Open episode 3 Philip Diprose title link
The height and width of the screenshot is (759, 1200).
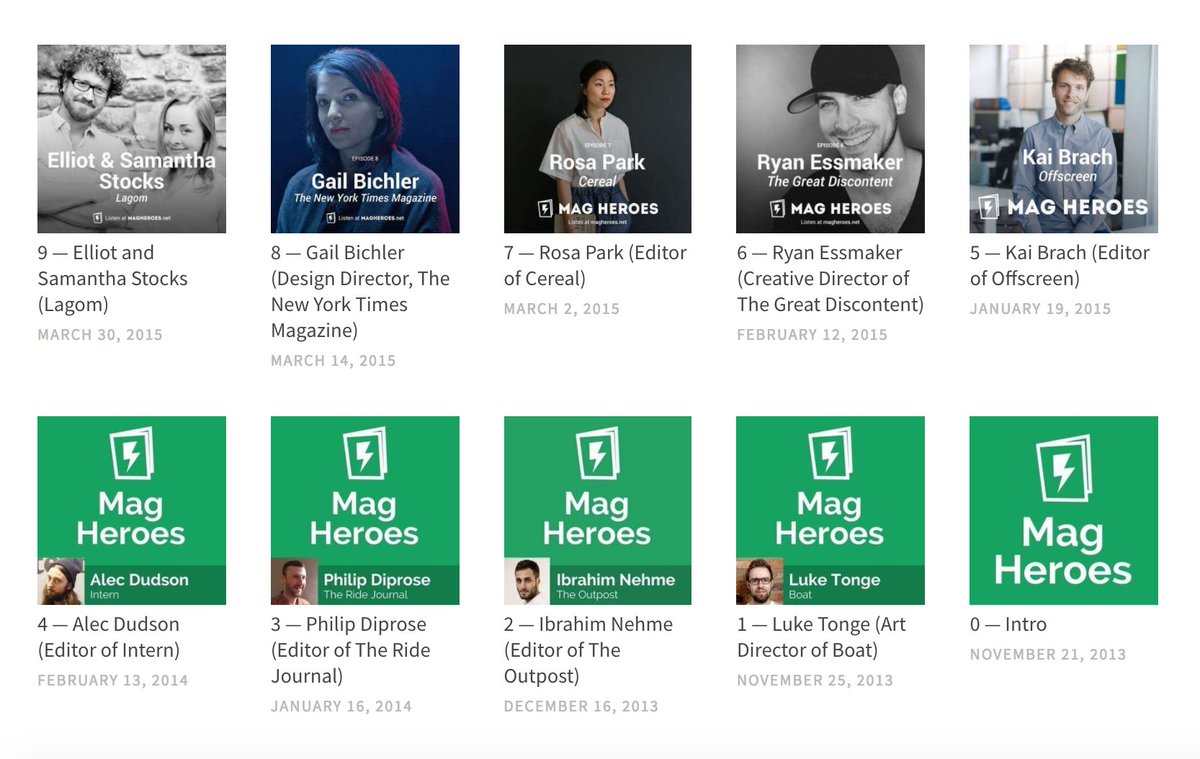[351, 651]
